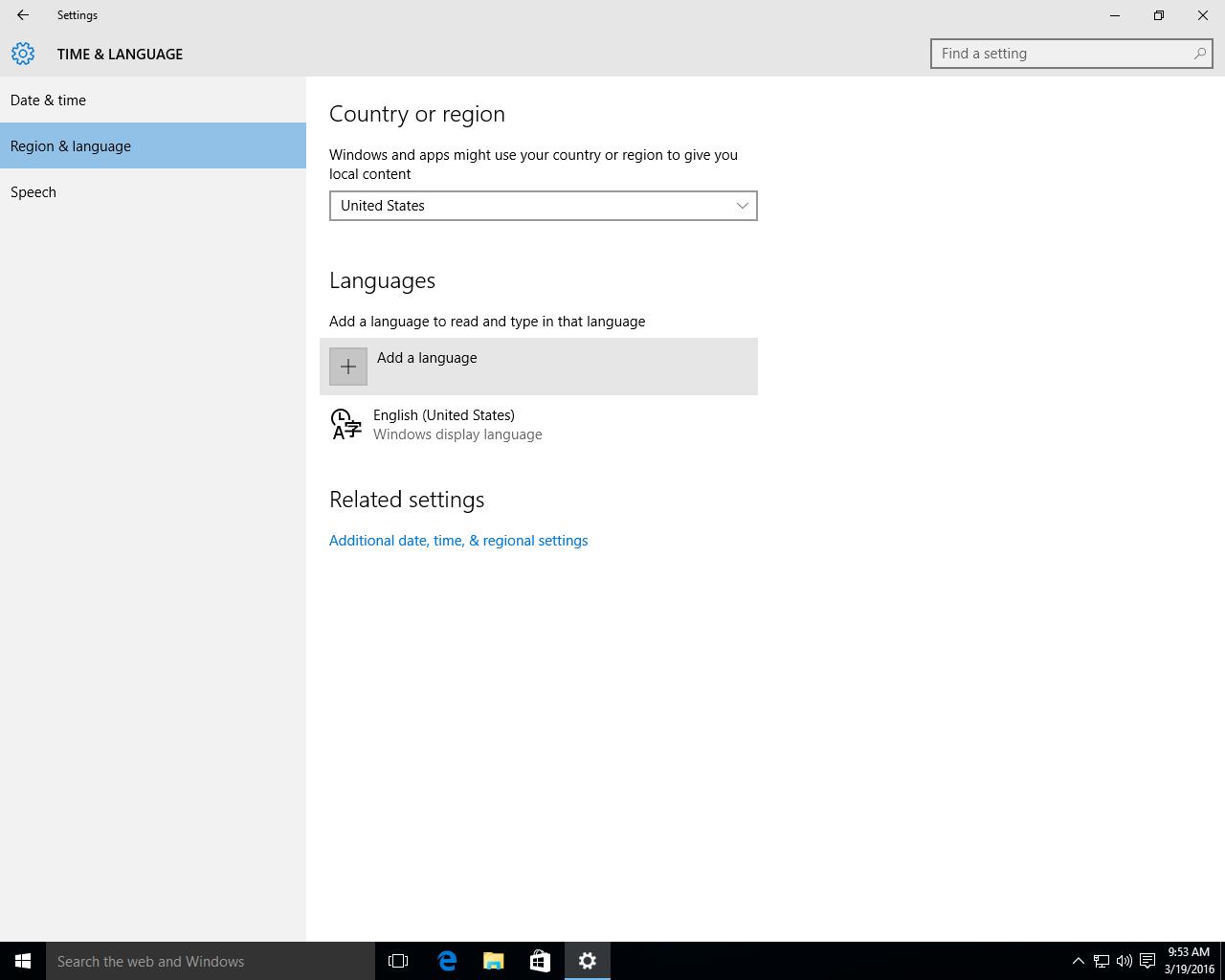Image resolution: width=1225 pixels, height=980 pixels.
Task: Click the magnifier icon in Find a setting
Action: pyautogui.click(x=1199, y=54)
